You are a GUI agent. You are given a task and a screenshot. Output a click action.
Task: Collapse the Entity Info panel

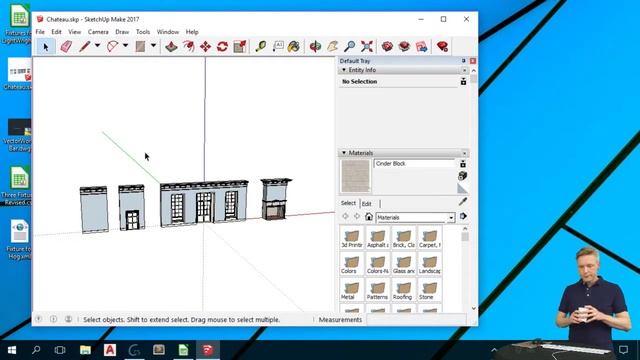(344, 70)
